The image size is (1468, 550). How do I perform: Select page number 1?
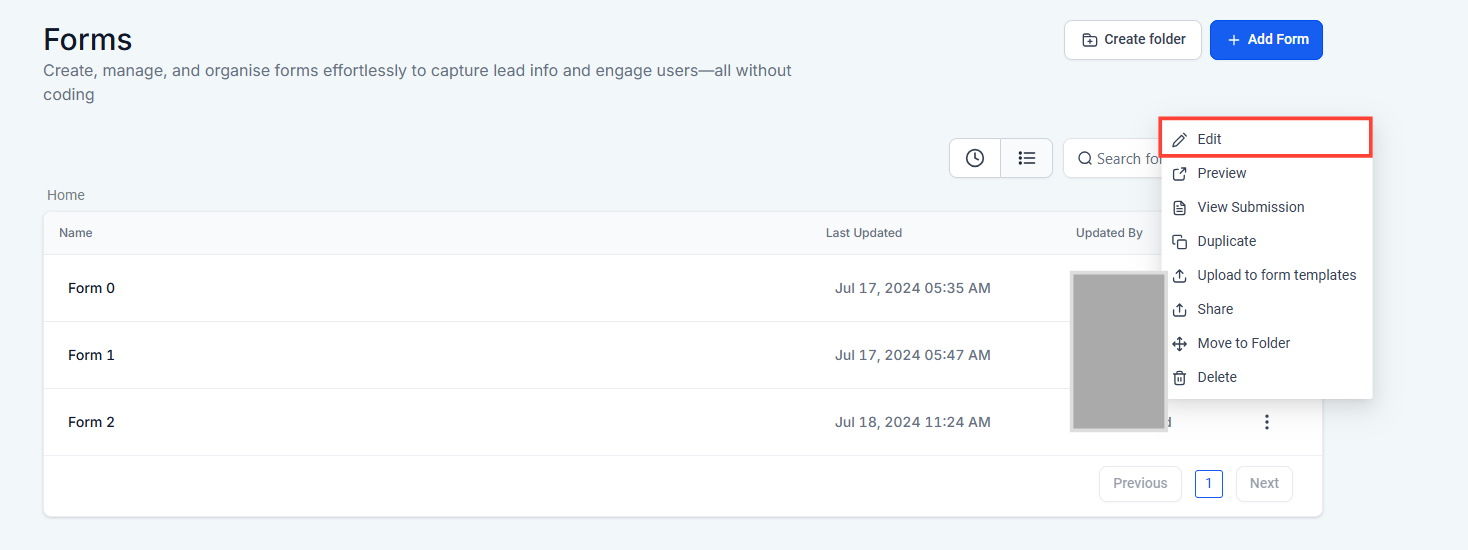click(1208, 484)
